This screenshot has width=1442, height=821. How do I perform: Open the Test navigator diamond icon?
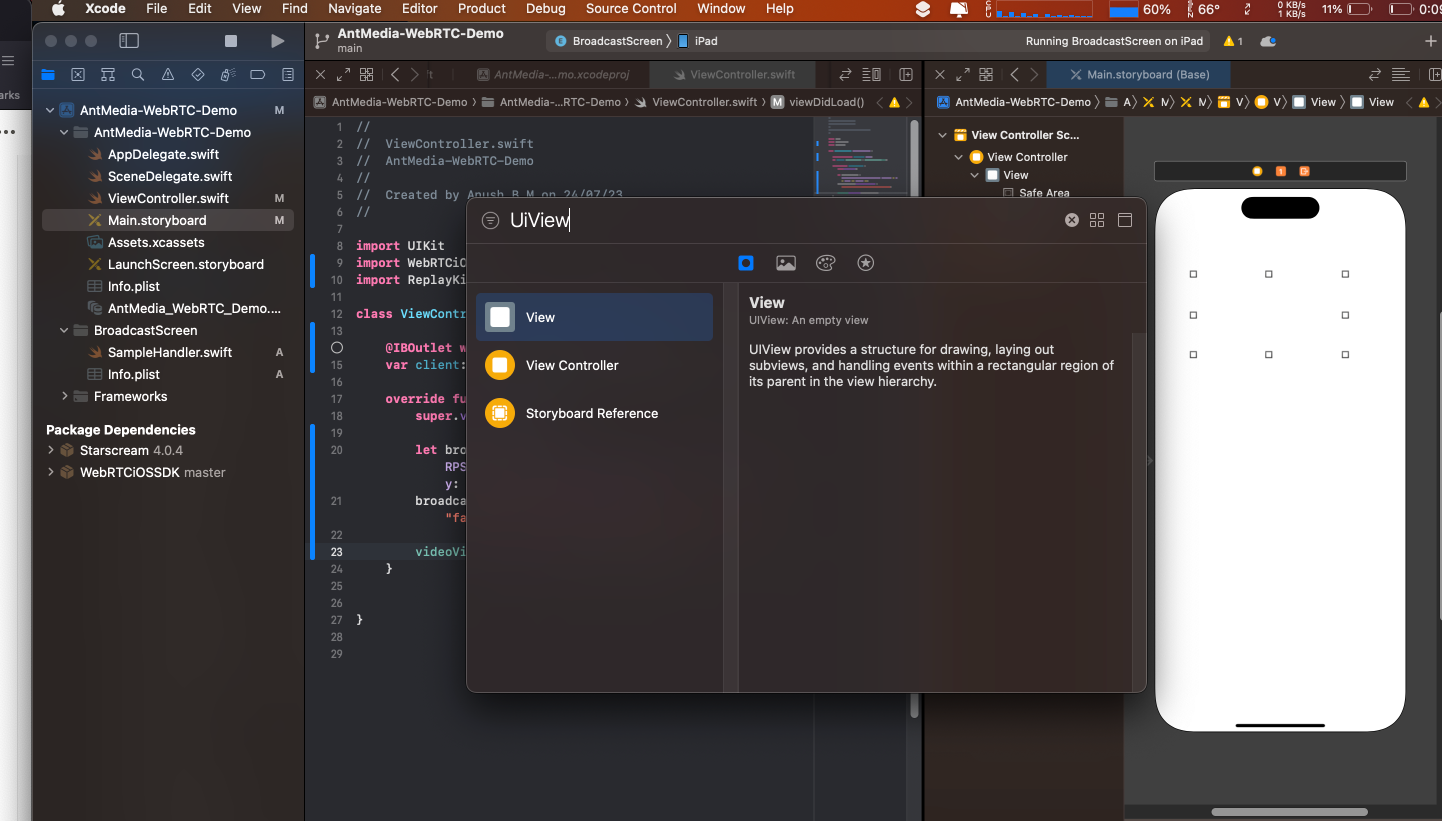pyautogui.click(x=198, y=75)
